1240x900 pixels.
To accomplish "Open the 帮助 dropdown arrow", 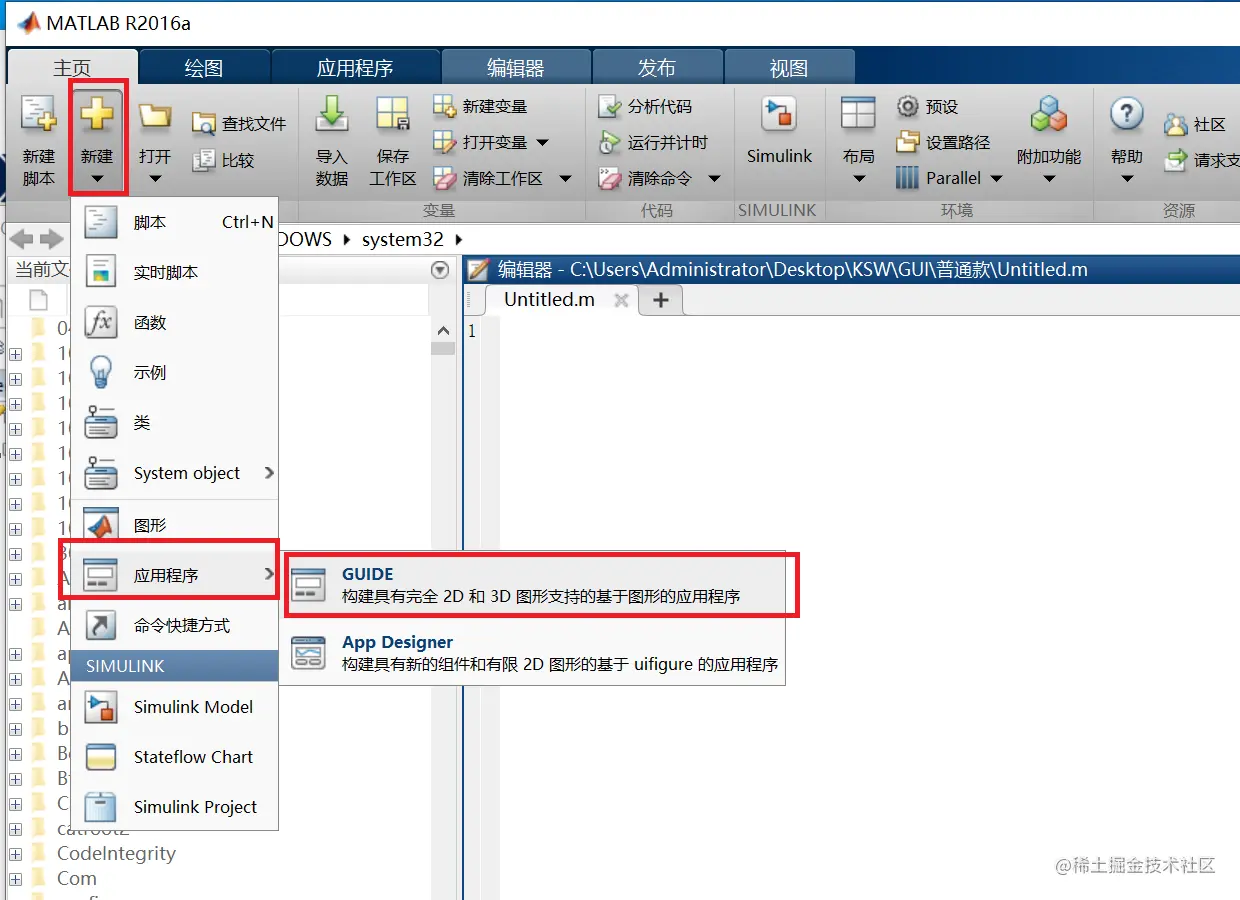I will tap(1127, 180).
